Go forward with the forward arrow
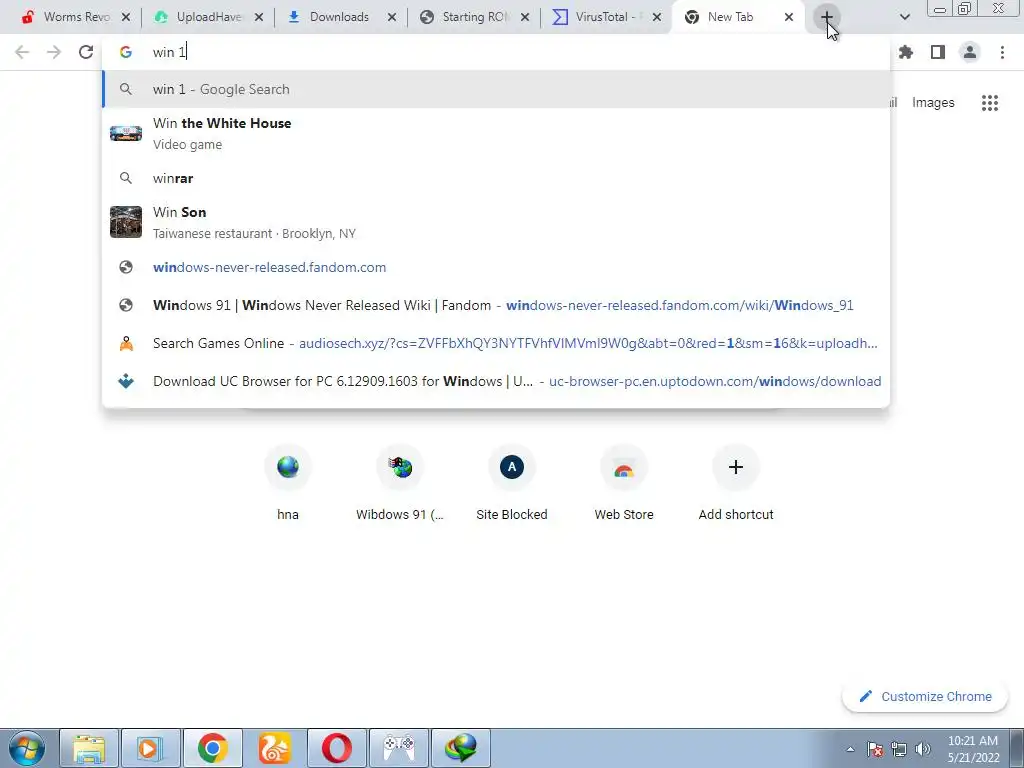Screen dimensions: 1024x768 (54, 52)
